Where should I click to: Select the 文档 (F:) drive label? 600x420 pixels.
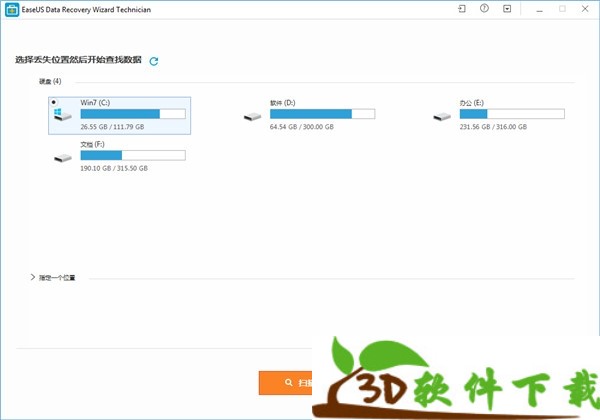click(92, 144)
